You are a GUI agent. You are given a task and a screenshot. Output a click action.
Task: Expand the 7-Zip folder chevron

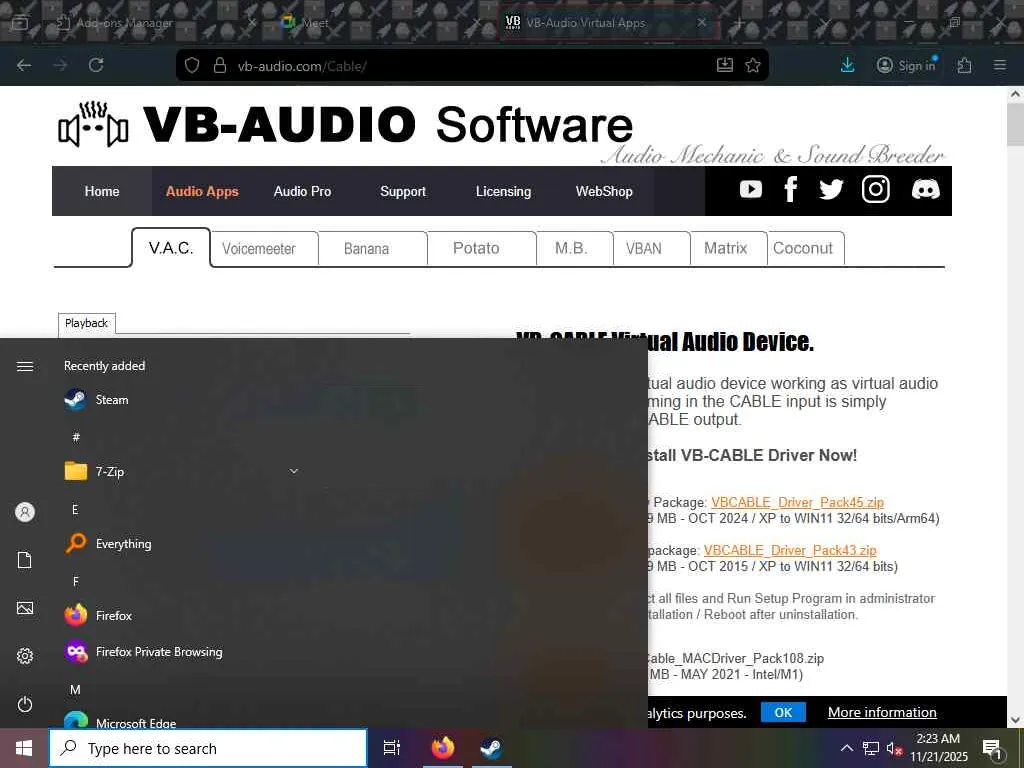tap(294, 471)
